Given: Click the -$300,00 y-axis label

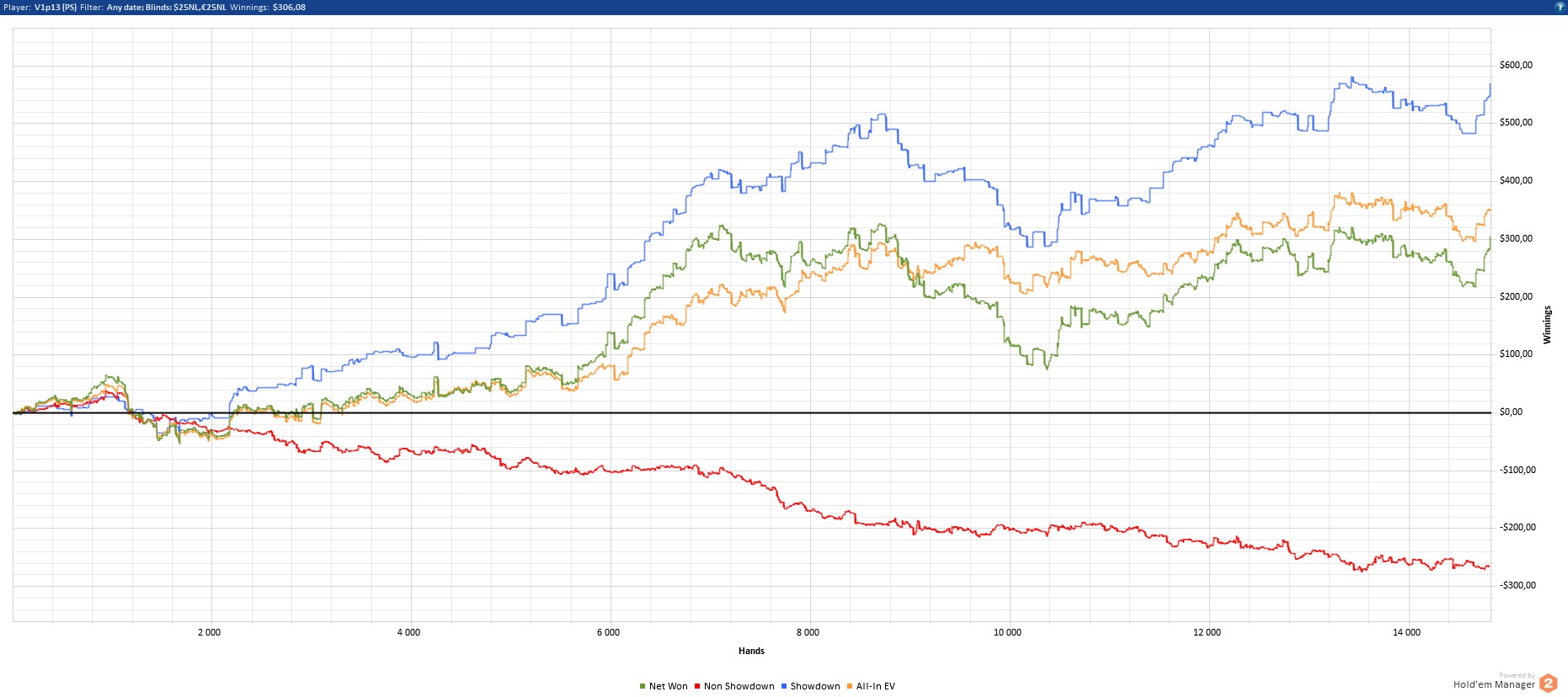Looking at the screenshot, I should pos(1517,585).
